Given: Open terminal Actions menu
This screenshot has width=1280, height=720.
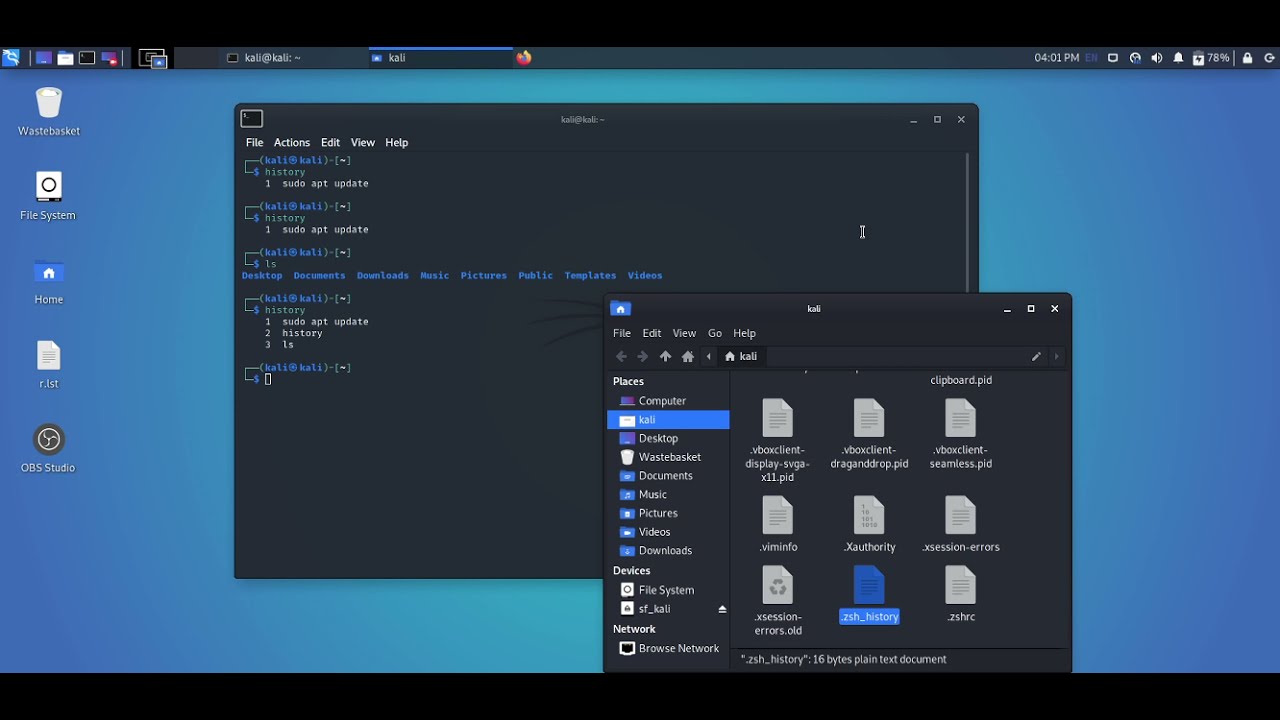Looking at the screenshot, I should click(x=292, y=143).
